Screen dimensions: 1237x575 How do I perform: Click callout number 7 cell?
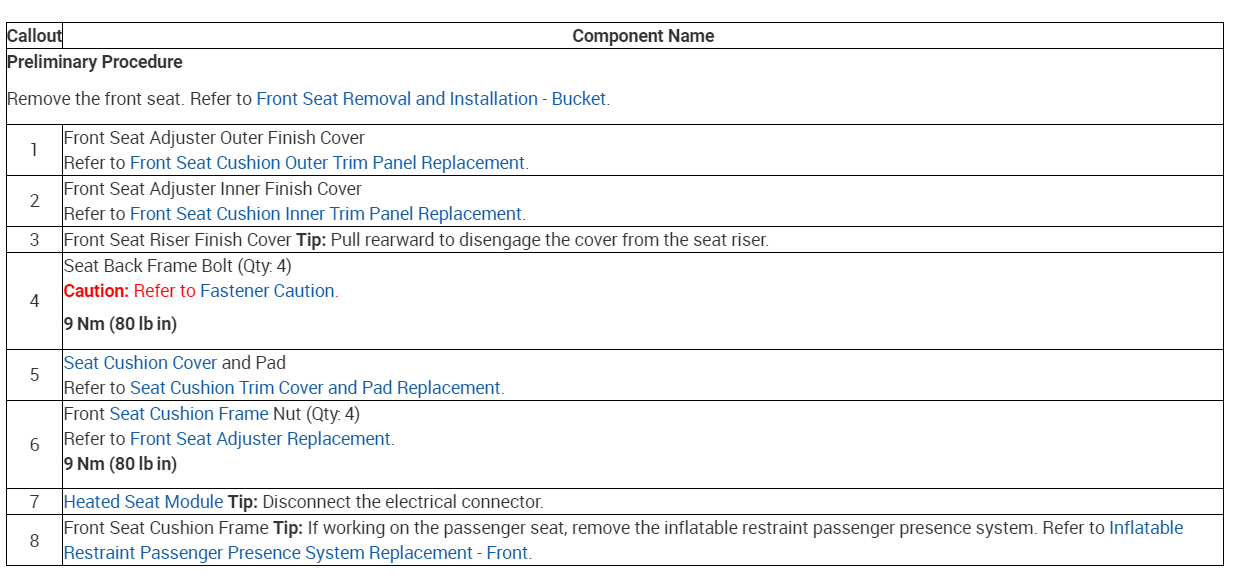pyautogui.click(x=34, y=502)
